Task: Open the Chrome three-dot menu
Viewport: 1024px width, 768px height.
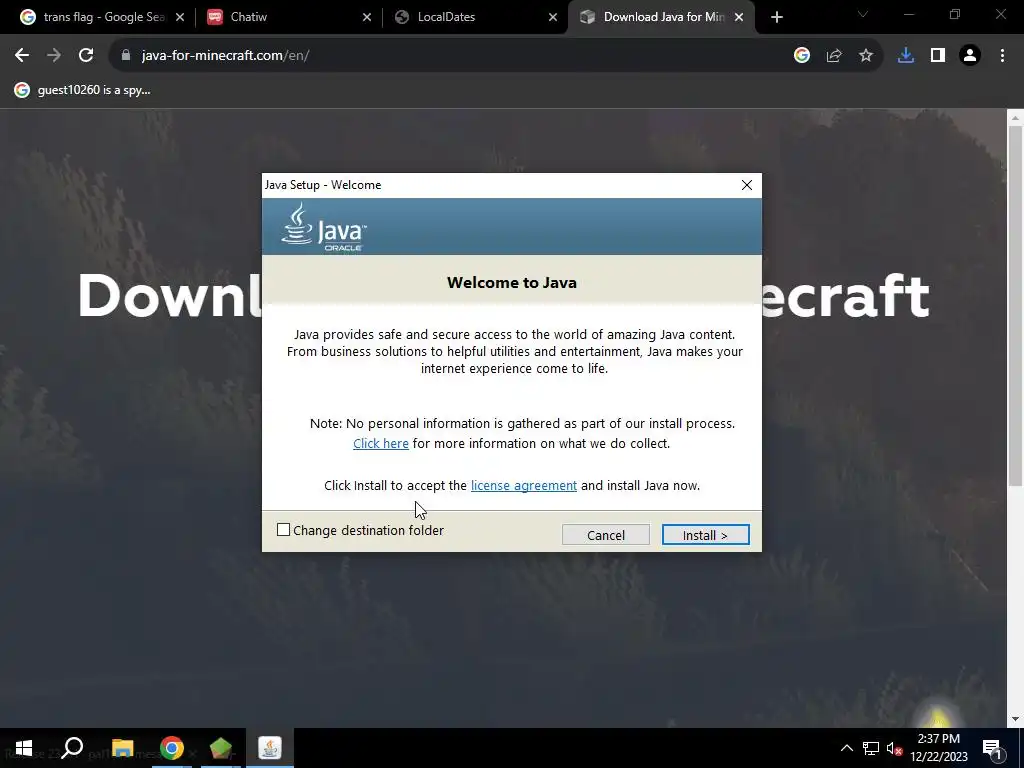Action: pos(1002,56)
